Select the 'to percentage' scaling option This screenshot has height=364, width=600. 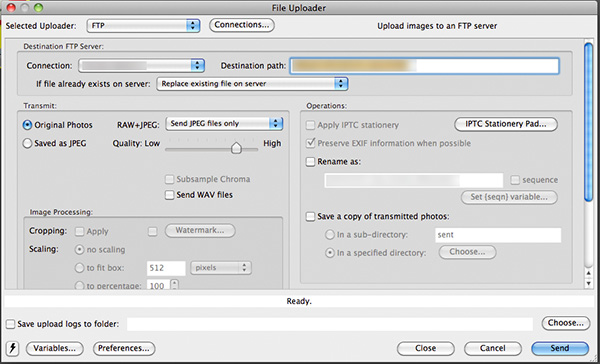79,285
